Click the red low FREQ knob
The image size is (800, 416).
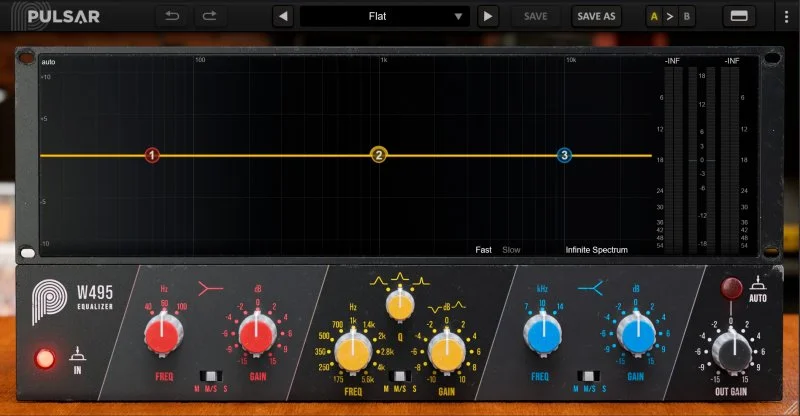(x=163, y=335)
